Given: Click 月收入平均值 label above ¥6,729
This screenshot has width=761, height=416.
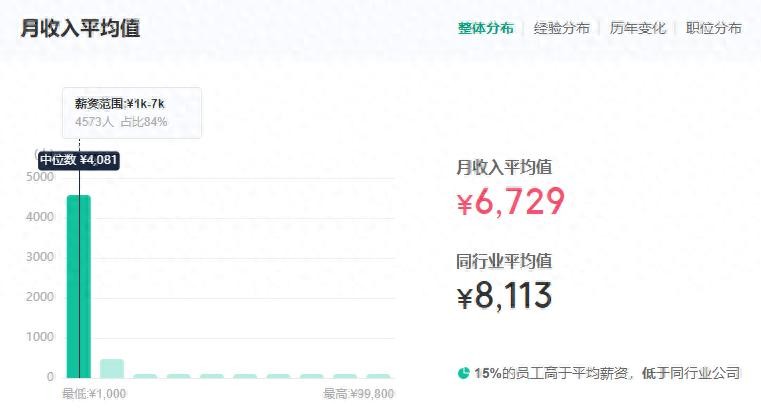Looking at the screenshot, I should coord(504,167).
